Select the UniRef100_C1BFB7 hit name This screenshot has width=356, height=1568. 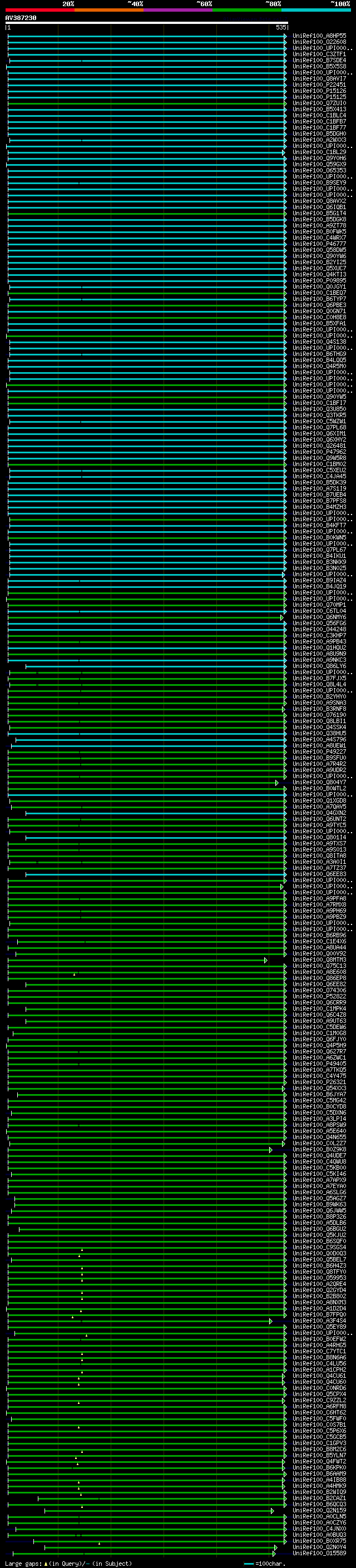(x=319, y=122)
